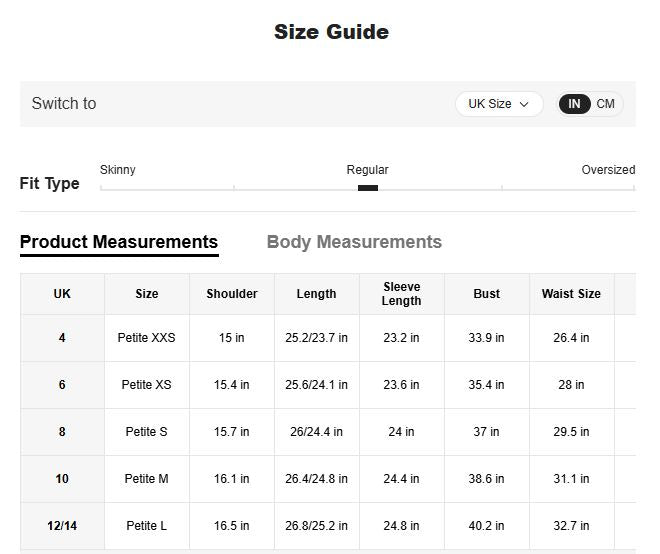
Task: Click the Bust column header
Action: click(x=486, y=294)
